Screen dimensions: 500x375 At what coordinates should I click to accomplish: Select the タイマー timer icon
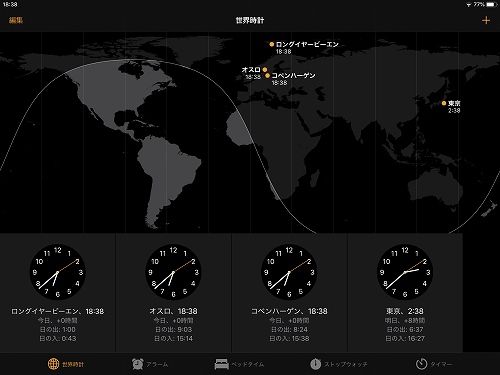(421, 364)
